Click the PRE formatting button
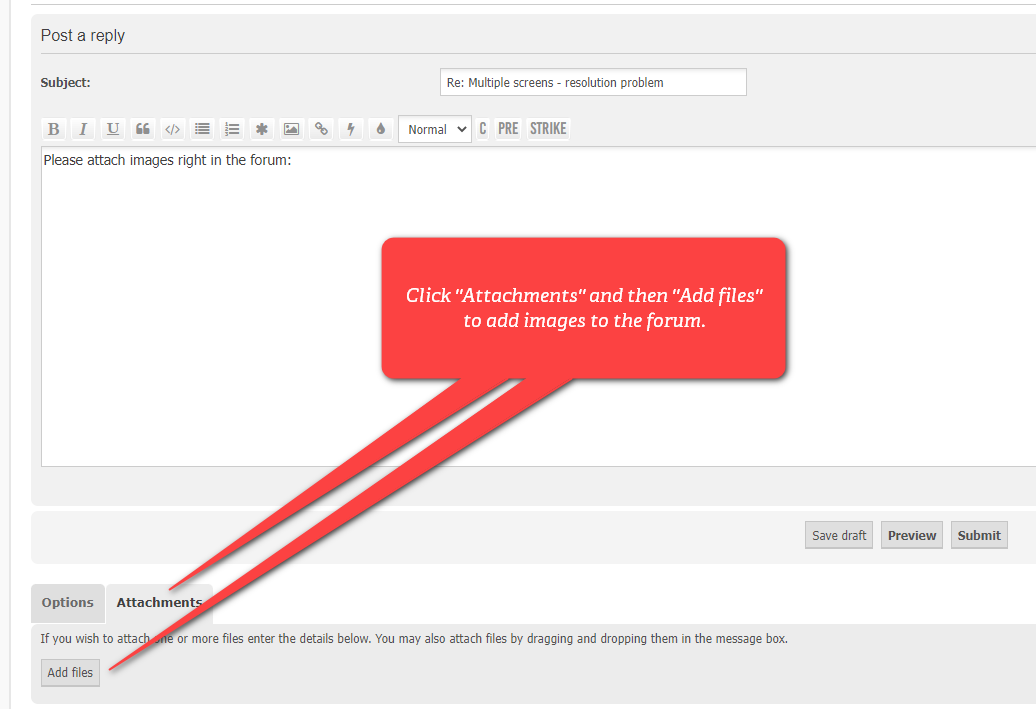The image size is (1036, 709). pos(508,129)
